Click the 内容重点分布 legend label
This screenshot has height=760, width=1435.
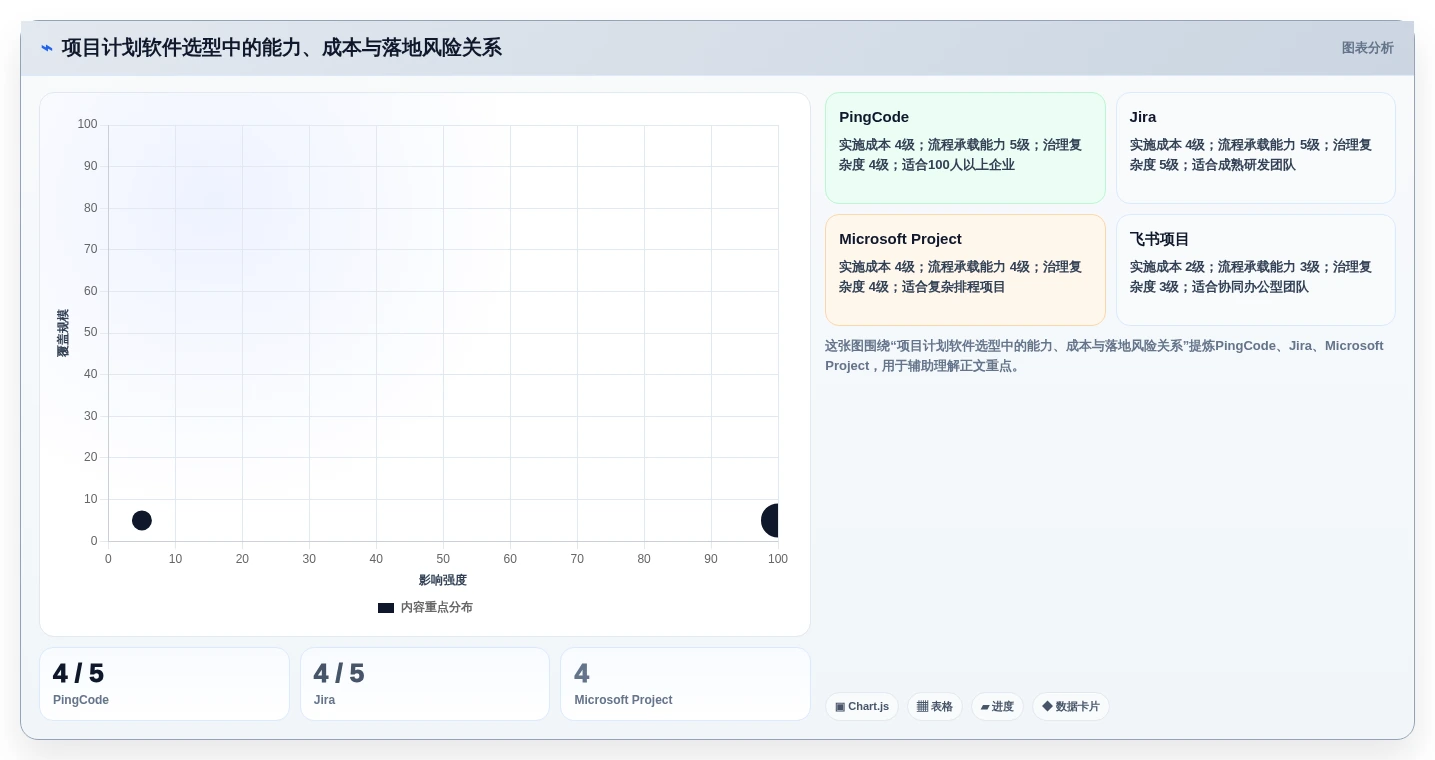click(x=437, y=608)
